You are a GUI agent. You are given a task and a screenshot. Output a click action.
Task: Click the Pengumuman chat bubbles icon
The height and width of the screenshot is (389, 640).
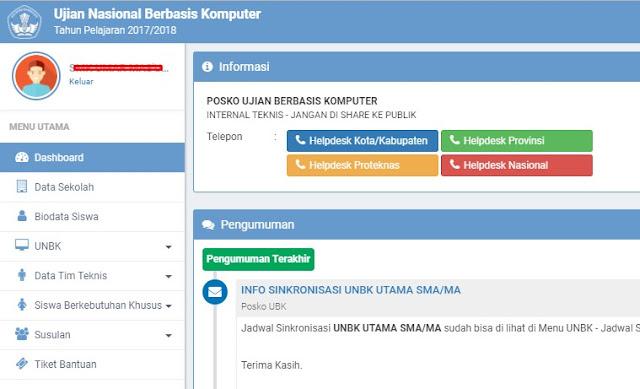(208, 225)
